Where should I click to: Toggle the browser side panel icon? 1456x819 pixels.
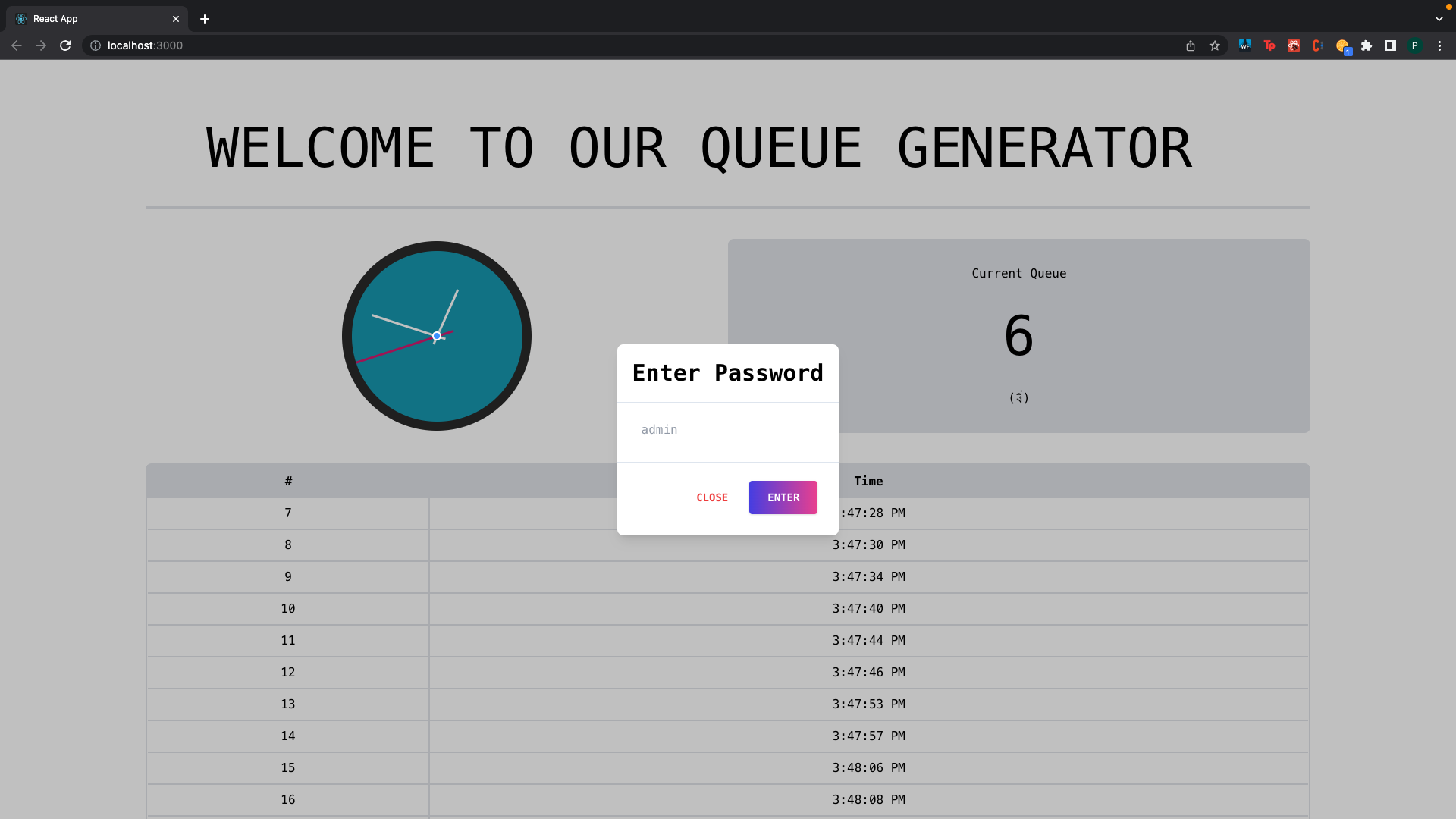[x=1391, y=45]
